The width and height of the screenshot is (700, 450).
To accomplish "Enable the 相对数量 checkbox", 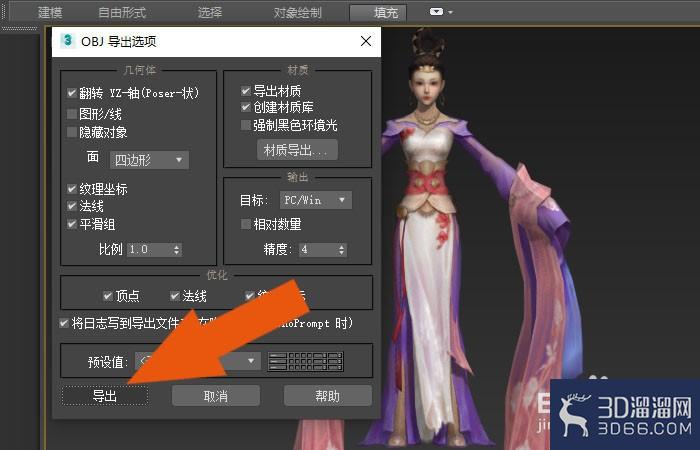I will click(x=246, y=224).
